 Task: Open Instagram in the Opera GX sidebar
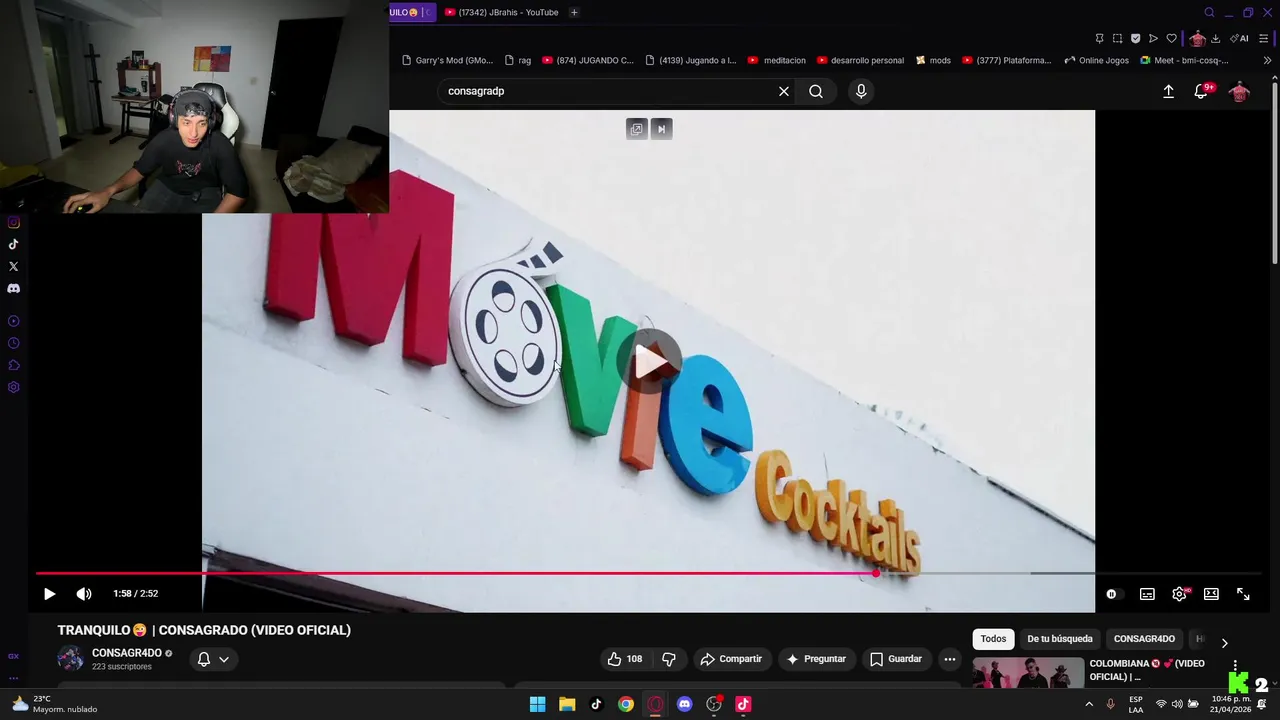[x=13, y=222]
